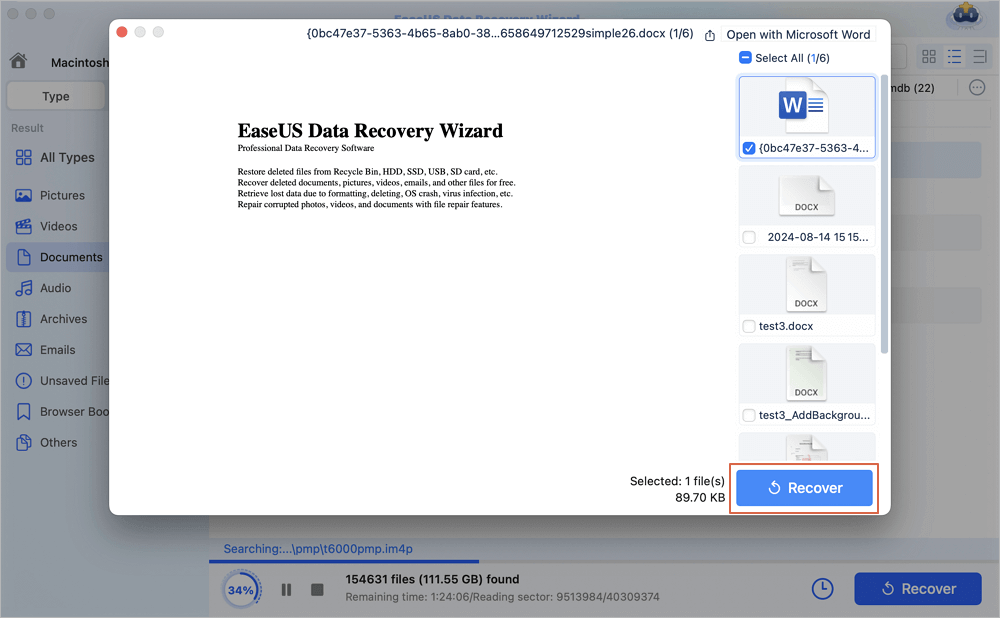Click the preview thumbnail list scrollbar
Viewport: 1000px width, 618px height.
click(x=884, y=214)
